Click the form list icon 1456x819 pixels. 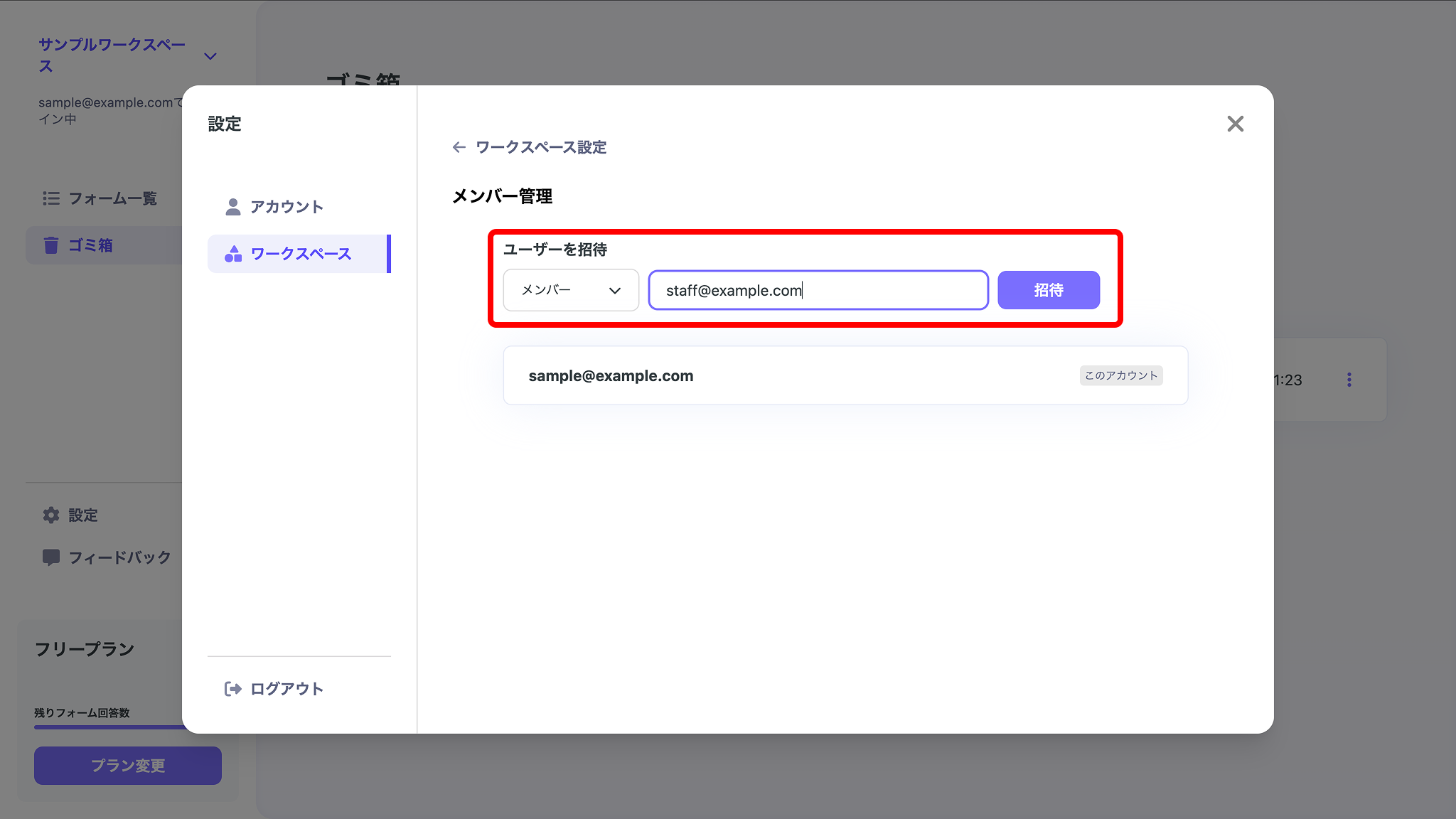pos(51,198)
